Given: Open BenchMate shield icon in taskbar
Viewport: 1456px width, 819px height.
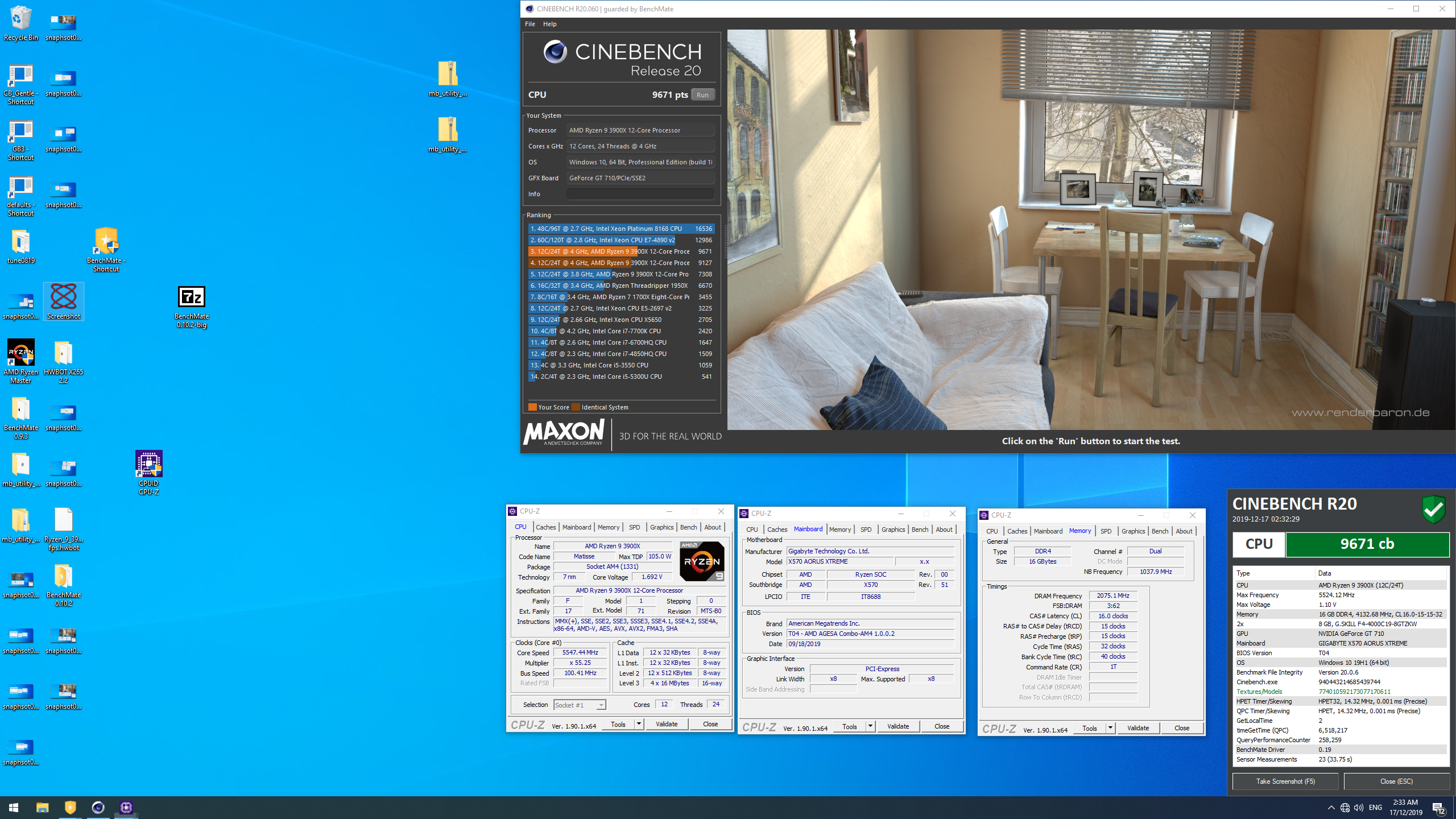Looking at the screenshot, I should [70, 807].
